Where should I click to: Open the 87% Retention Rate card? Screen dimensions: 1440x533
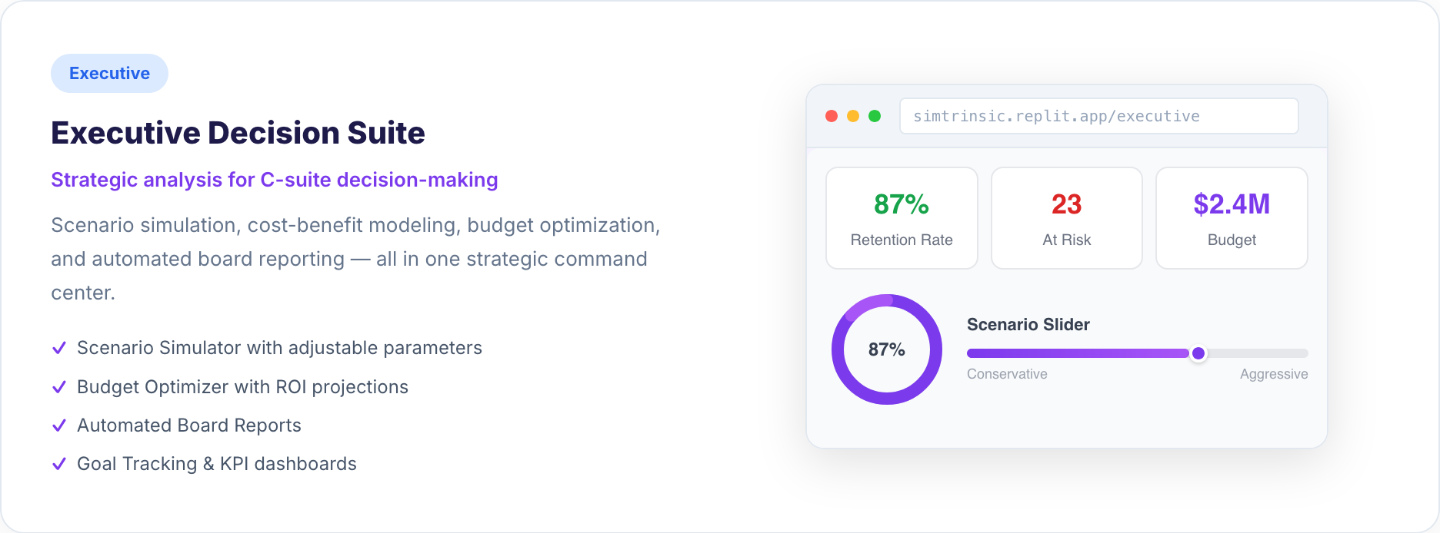[901, 218]
